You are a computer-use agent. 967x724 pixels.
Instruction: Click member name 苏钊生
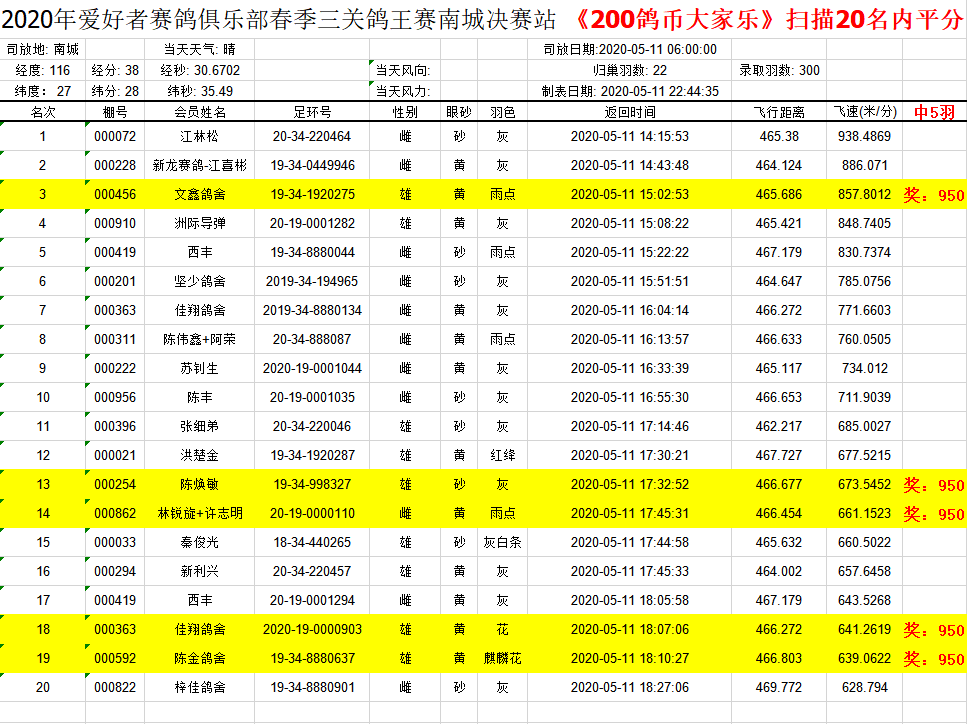click(x=199, y=368)
